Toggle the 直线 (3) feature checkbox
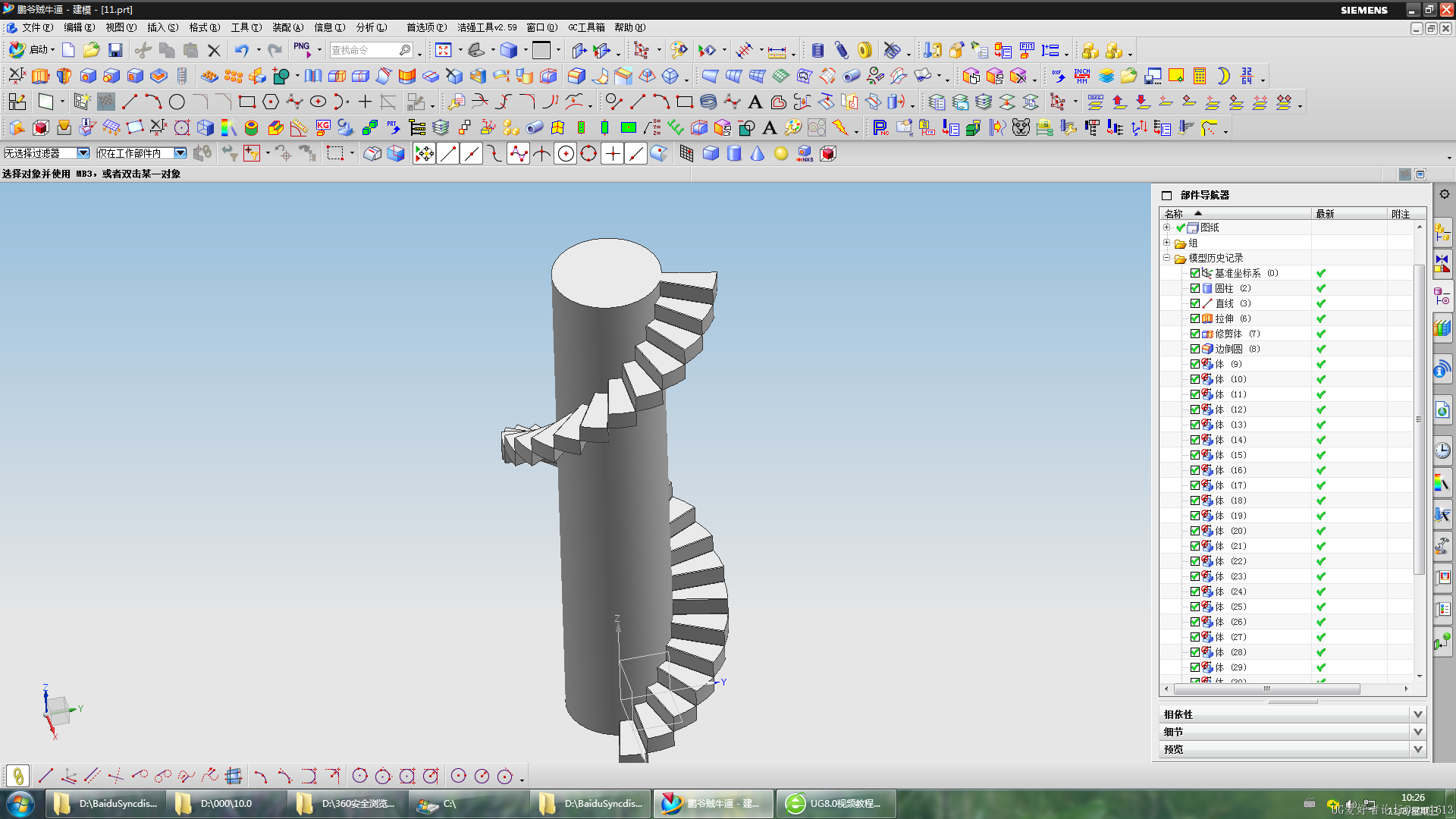The image size is (1456, 819). (x=1195, y=303)
